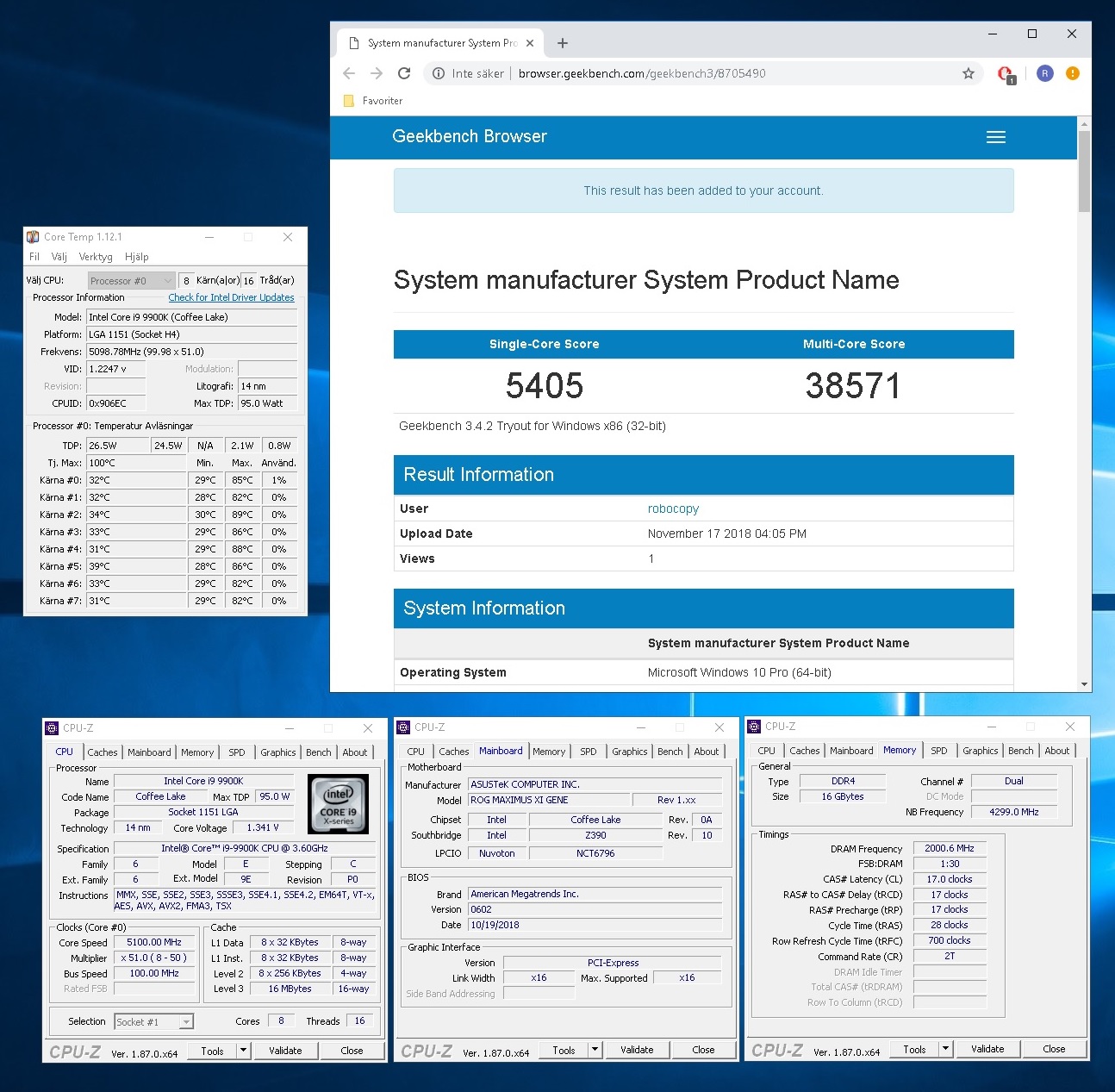
Task: Open the robocopy user profile link
Action: 673,509
